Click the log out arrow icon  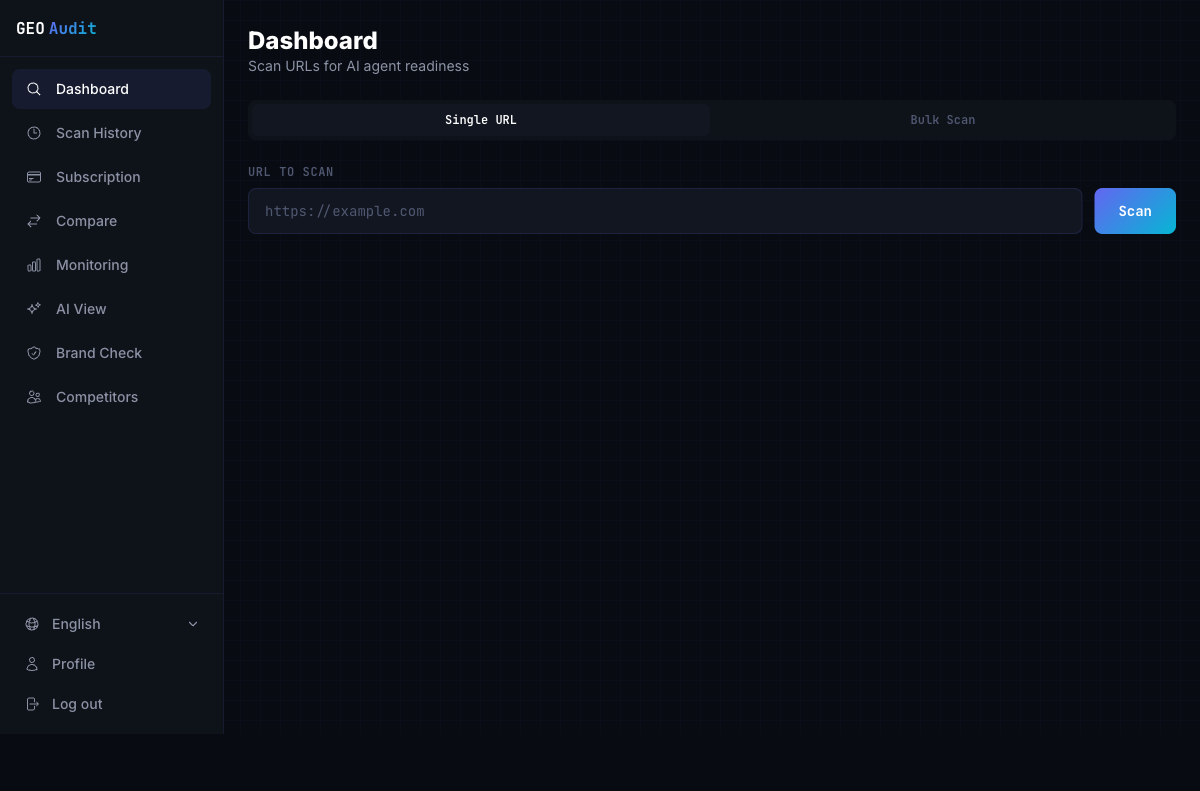tap(31, 704)
